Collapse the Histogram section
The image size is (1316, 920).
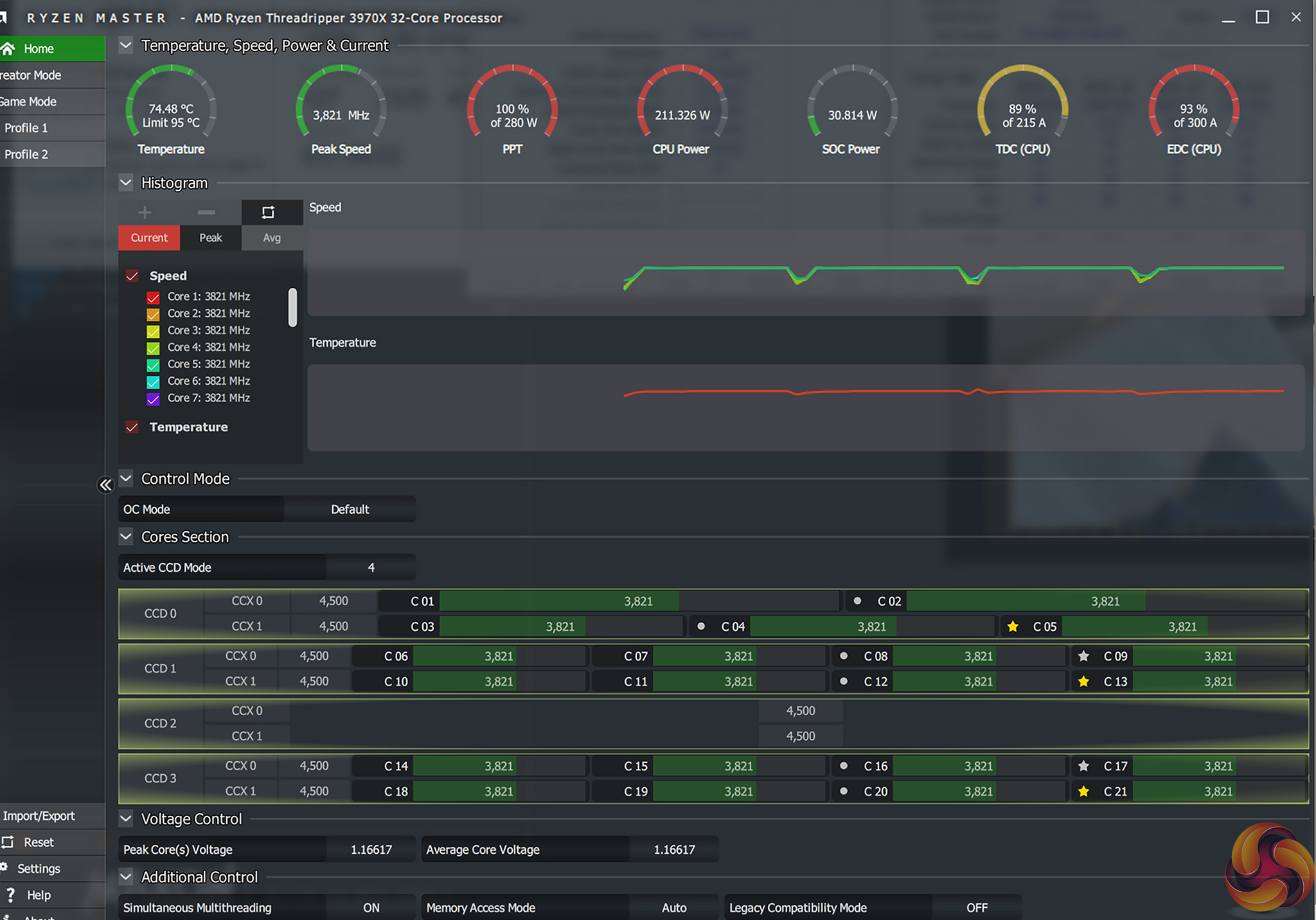tap(126, 183)
